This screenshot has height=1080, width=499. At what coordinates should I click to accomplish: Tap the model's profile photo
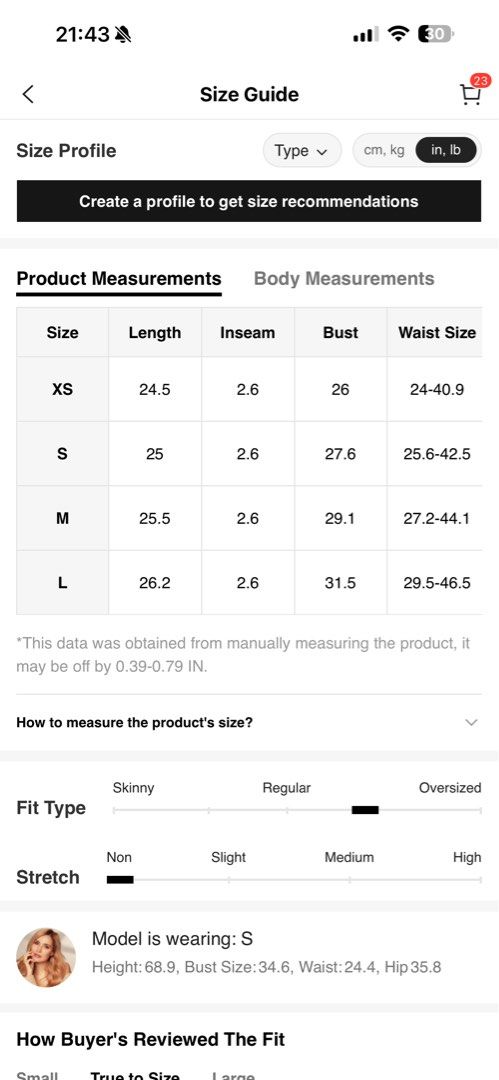tap(46, 957)
